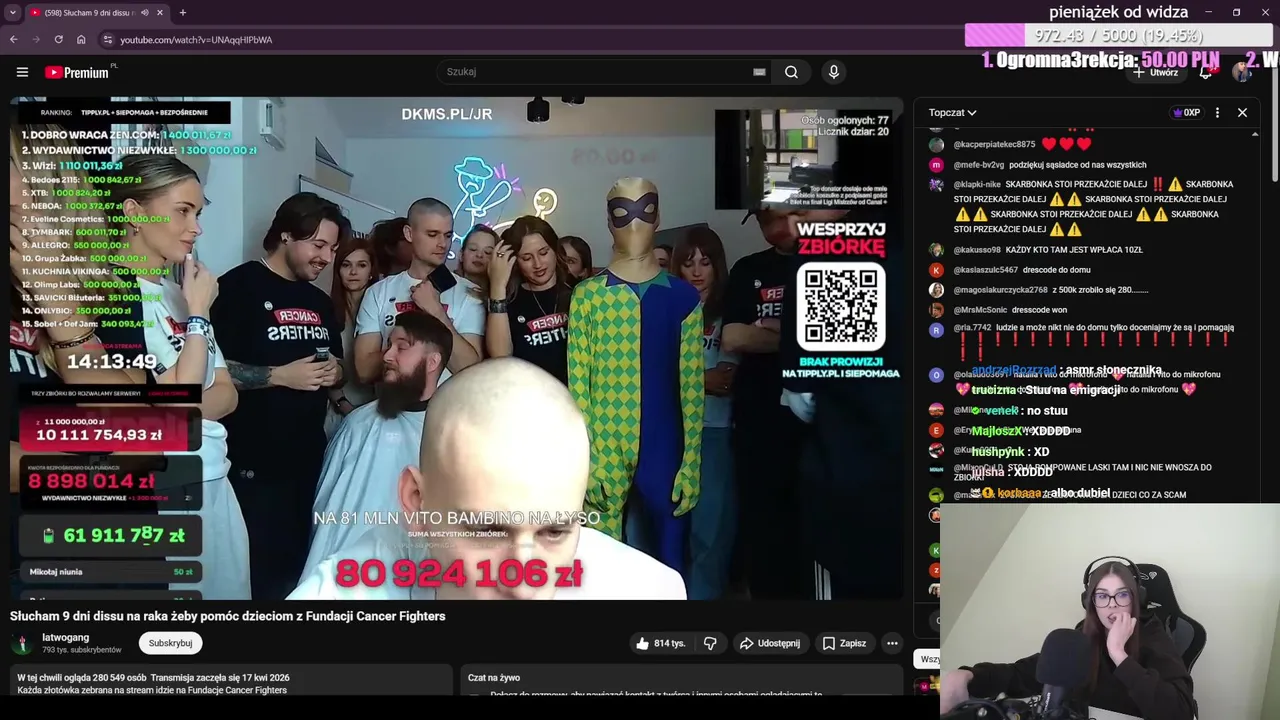Open latwogang channel avatar
1280x720 pixels.
(x=20, y=643)
